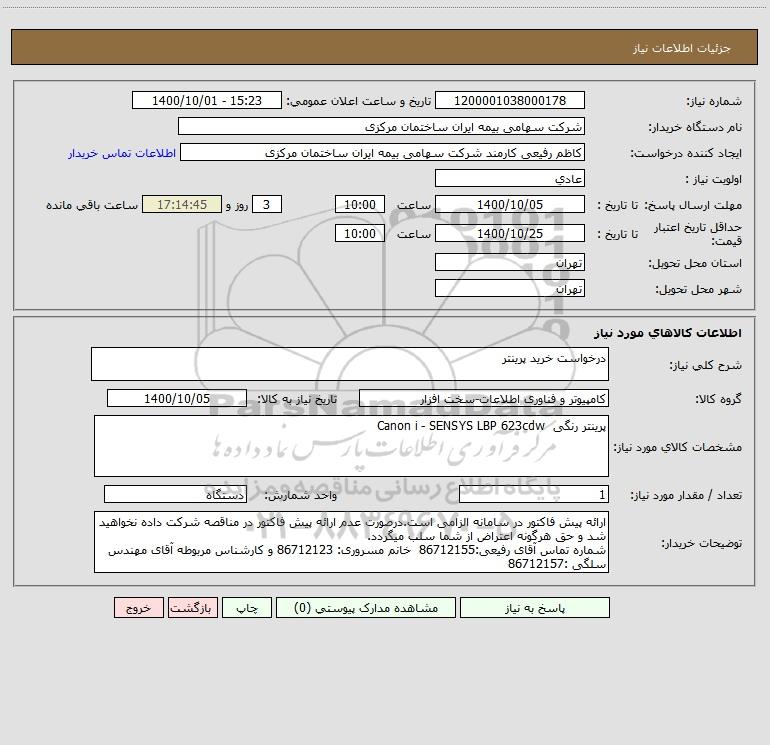Click the پاسخ به نیاز button

pyautogui.click(x=534, y=607)
